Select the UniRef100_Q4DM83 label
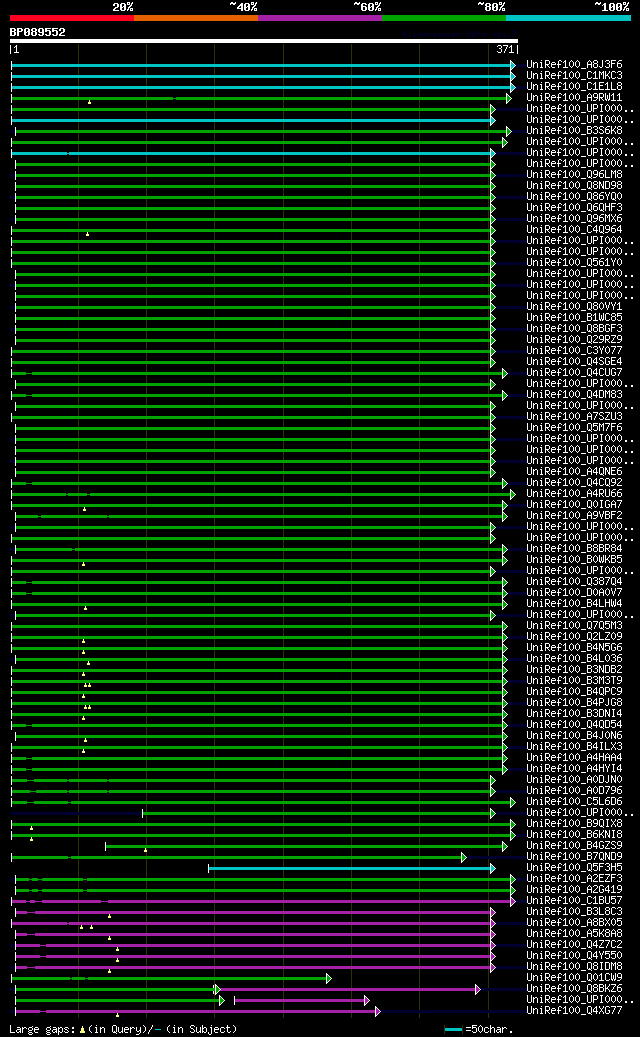The width and height of the screenshot is (640, 1037). pos(574,395)
